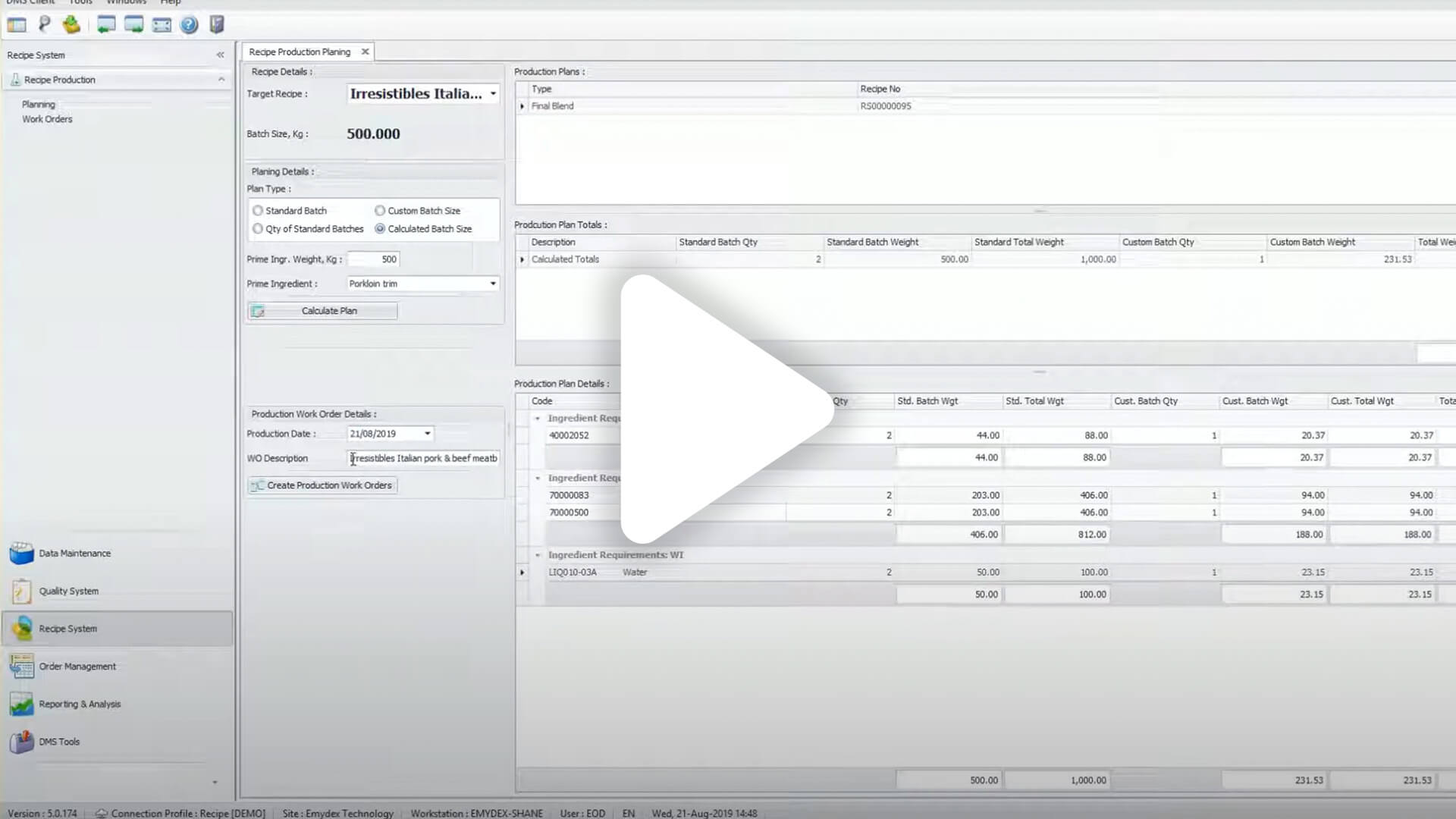The width and height of the screenshot is (1456, 819).
Task: Open the Target Recipe dropdown
Action: [493, 94]
